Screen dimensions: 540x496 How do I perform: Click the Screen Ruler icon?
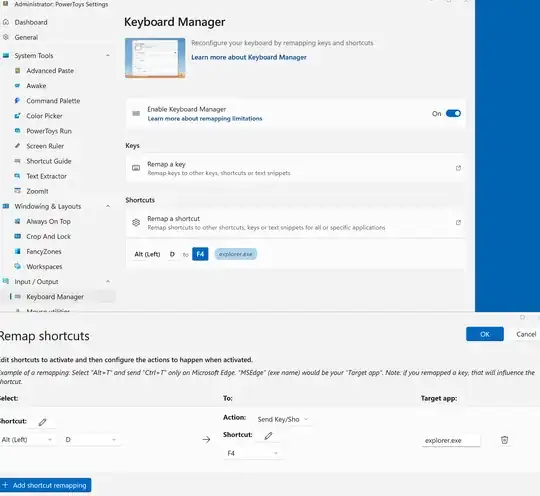(18, 146)
